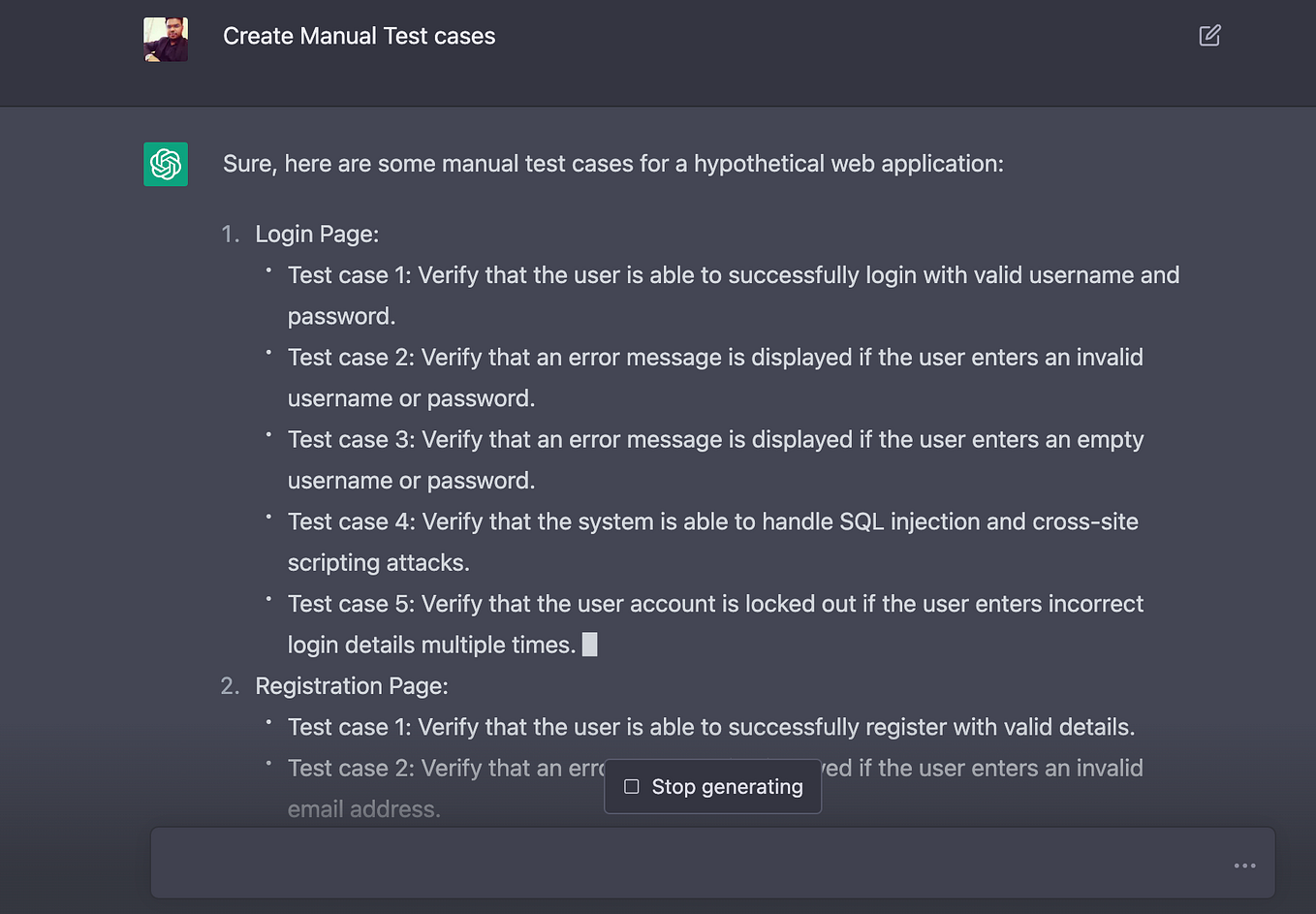Viewport: 1316px width, 914px height.
Task: Click the three-dot indicator in message box
Action: (1244, 866)
